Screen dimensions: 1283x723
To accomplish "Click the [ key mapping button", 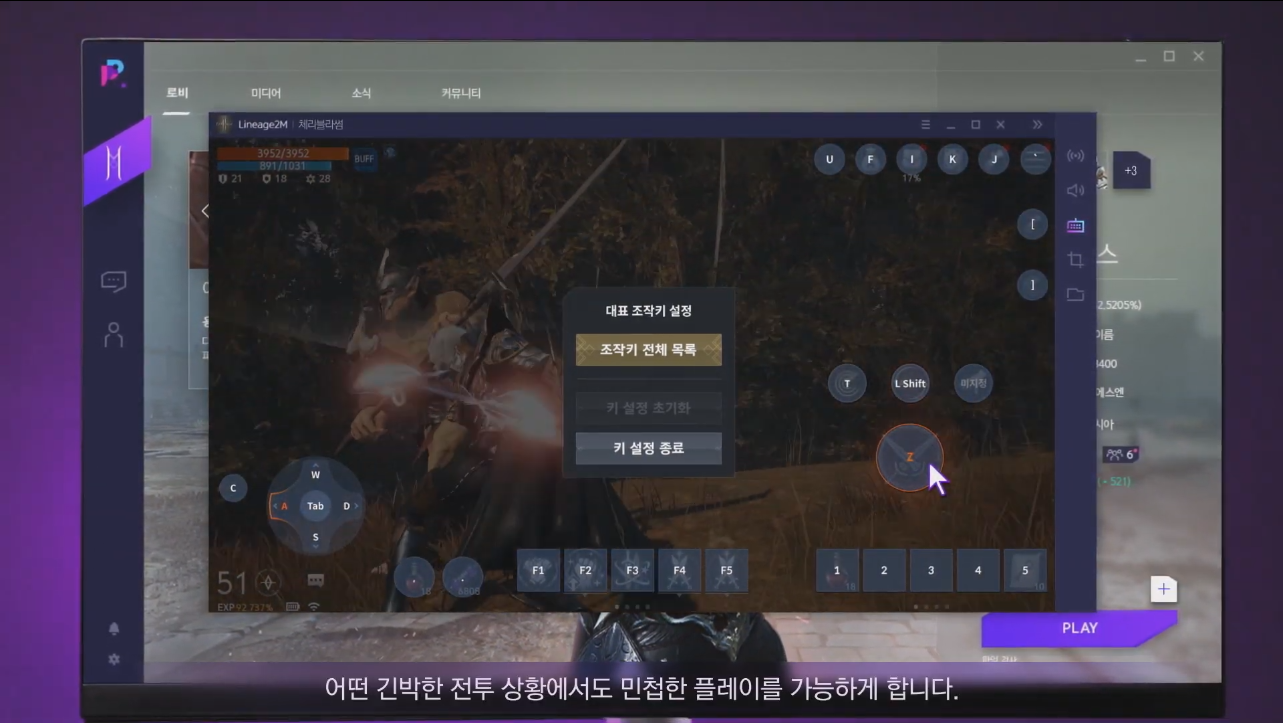I will 1032,224.
